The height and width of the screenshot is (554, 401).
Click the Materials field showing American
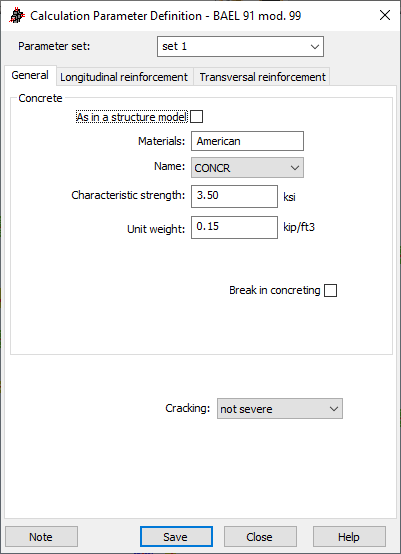coord(247,141)
